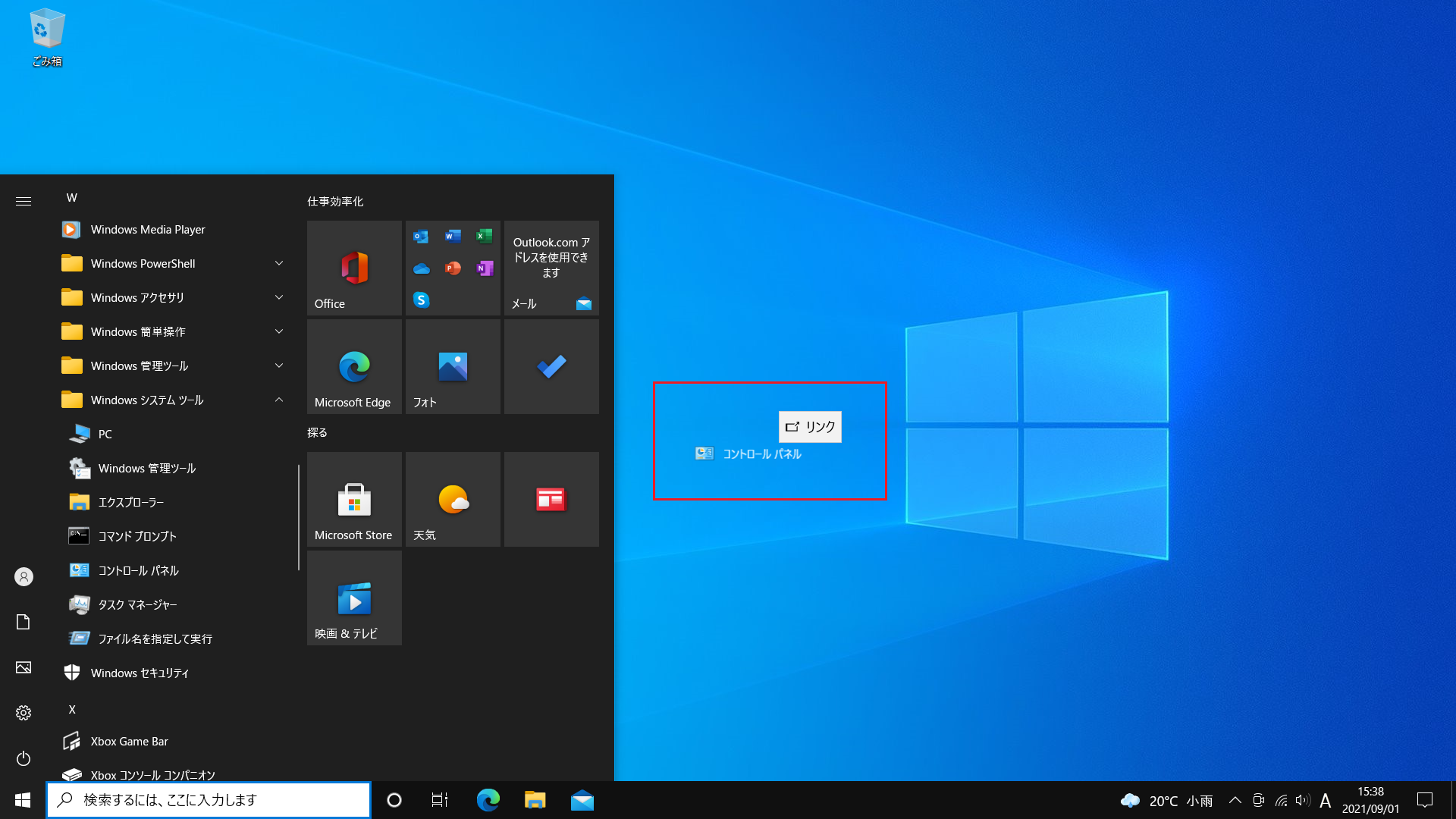Toggle IME input mode A indicator
The width and height of the screenshot is (1456, 819).
click(x=1326, y=800)
